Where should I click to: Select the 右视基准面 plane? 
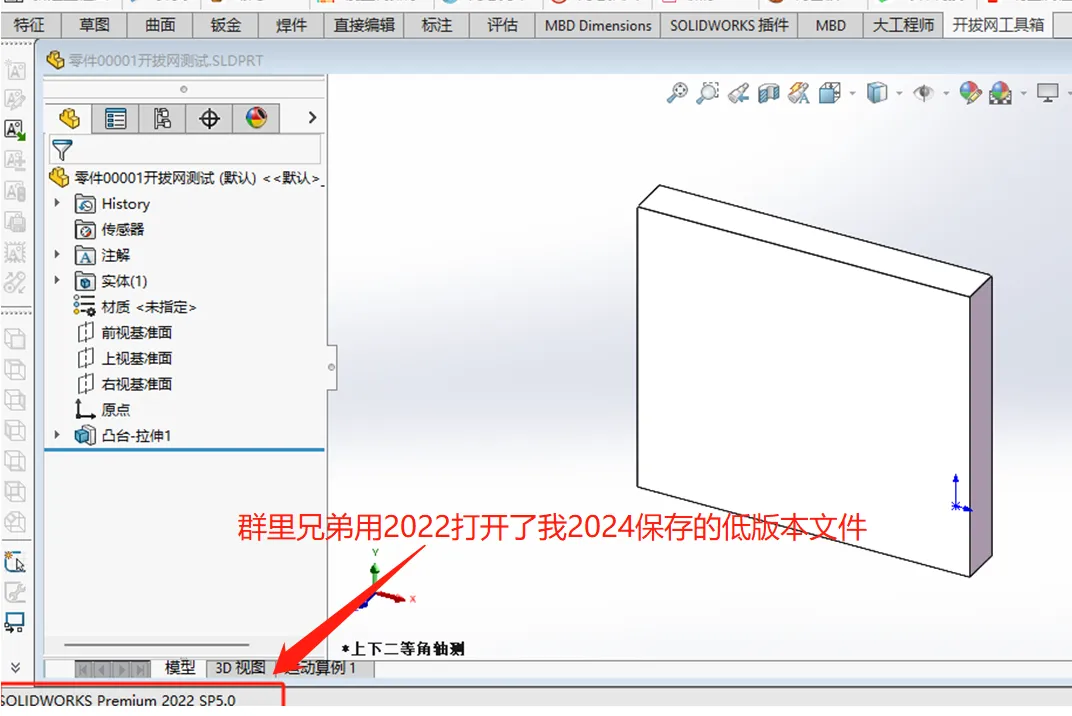pyautogui.click(x=124, y=384)
